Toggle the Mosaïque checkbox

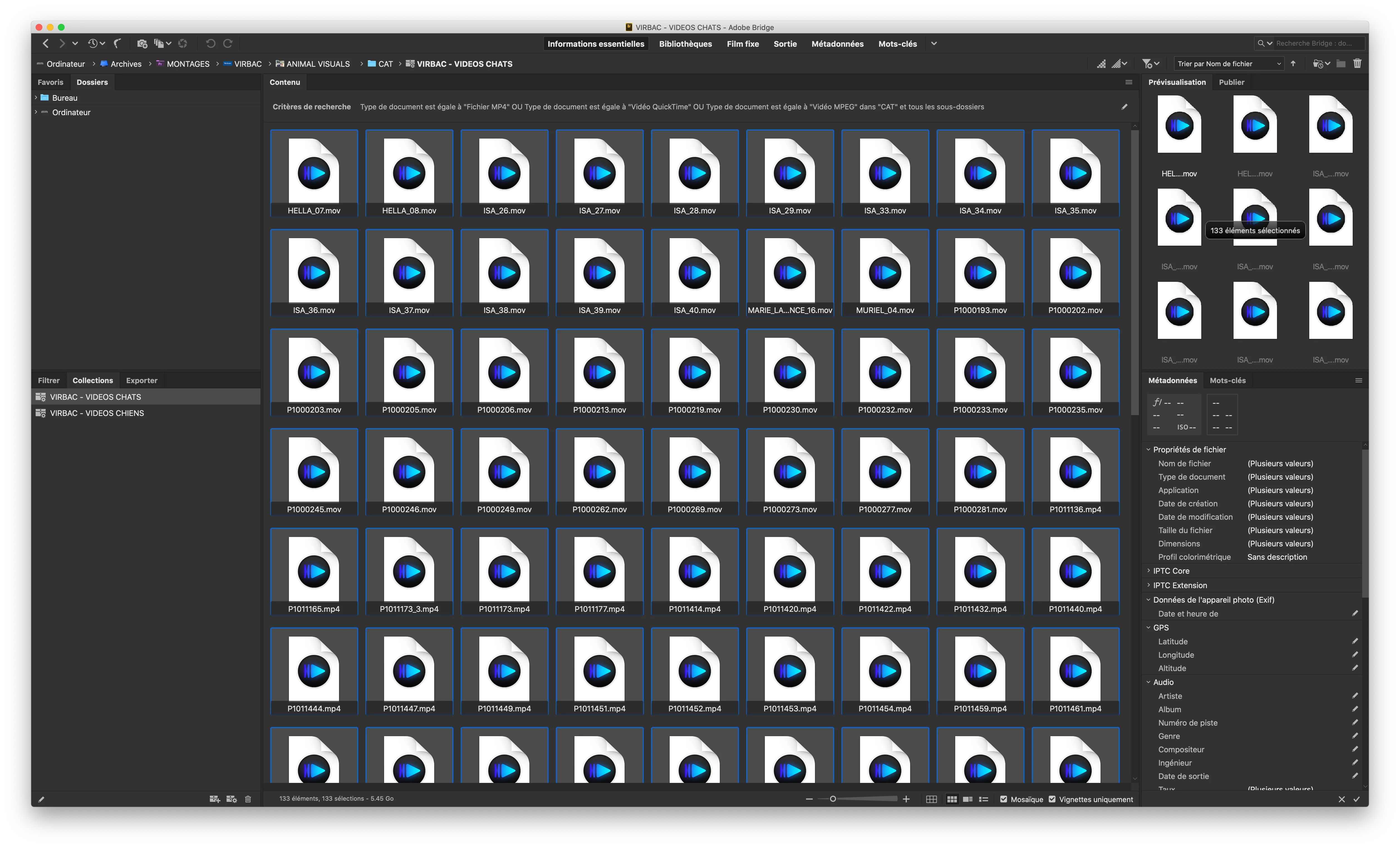(x=1003, y=799)
